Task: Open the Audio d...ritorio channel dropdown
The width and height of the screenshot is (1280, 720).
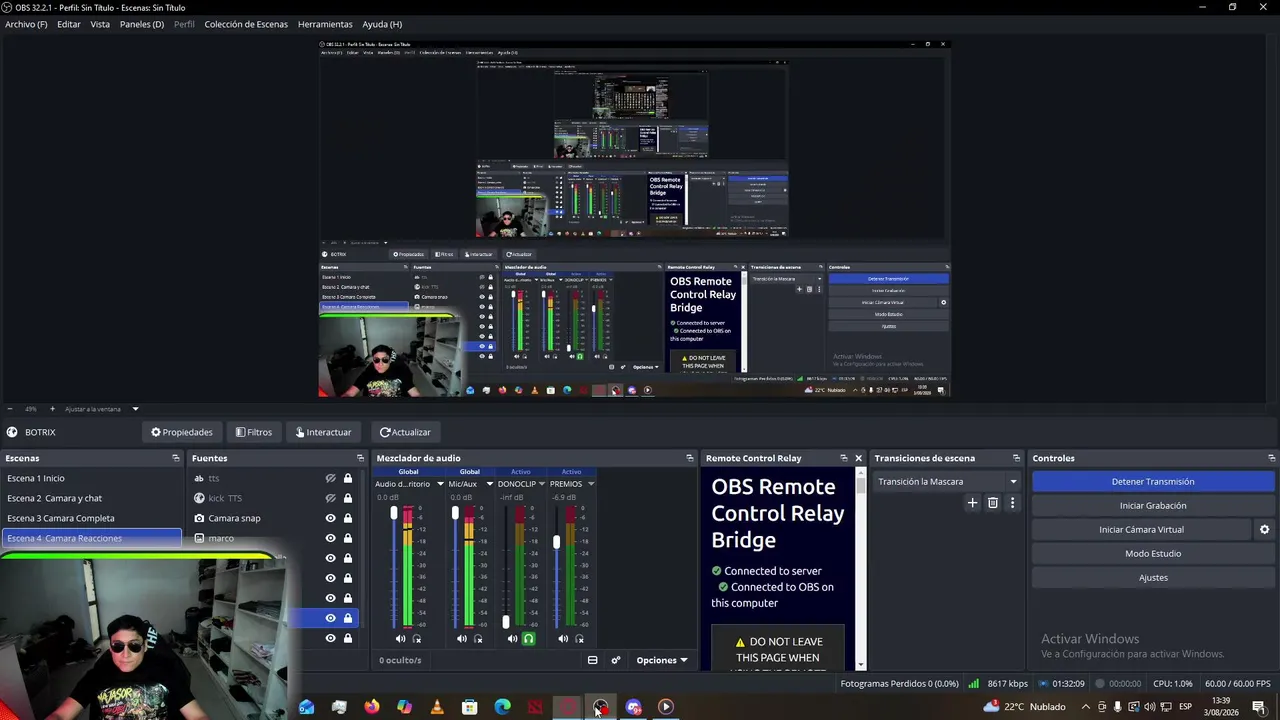Action: click(x=440, y=484)
